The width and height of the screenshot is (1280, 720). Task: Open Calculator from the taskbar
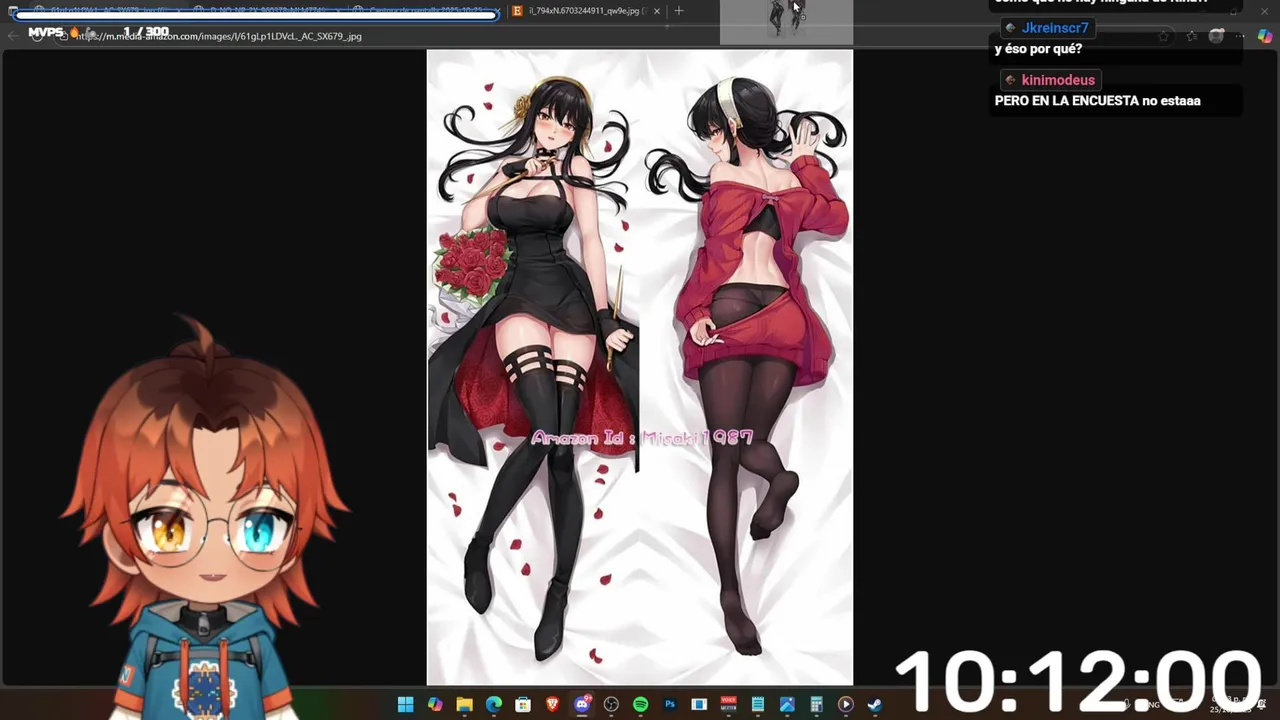coord(816,705)
